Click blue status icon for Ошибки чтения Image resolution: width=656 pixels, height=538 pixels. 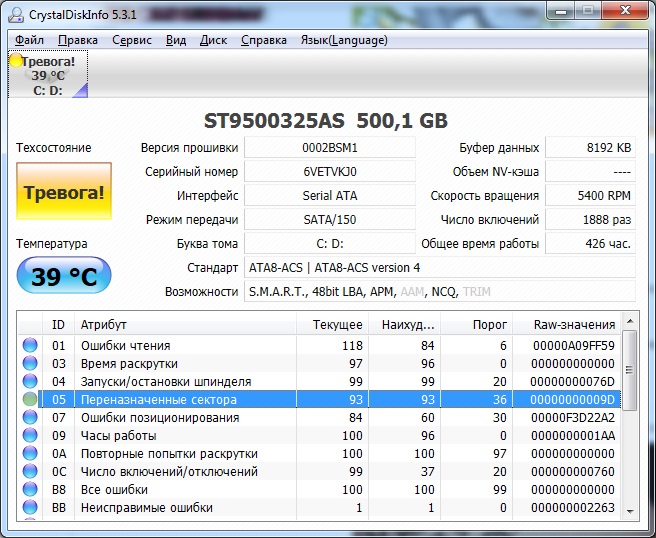[x=30, y=346]
